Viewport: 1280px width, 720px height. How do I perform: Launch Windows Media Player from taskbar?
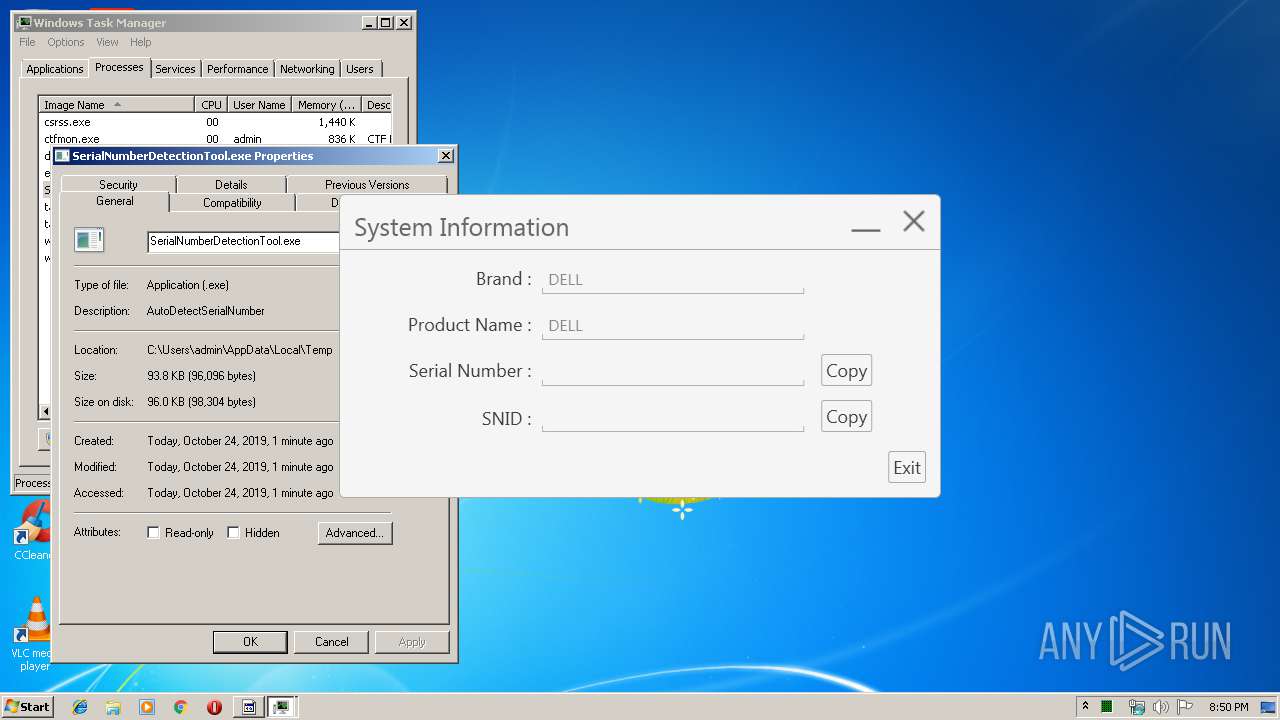click(147, 707)
